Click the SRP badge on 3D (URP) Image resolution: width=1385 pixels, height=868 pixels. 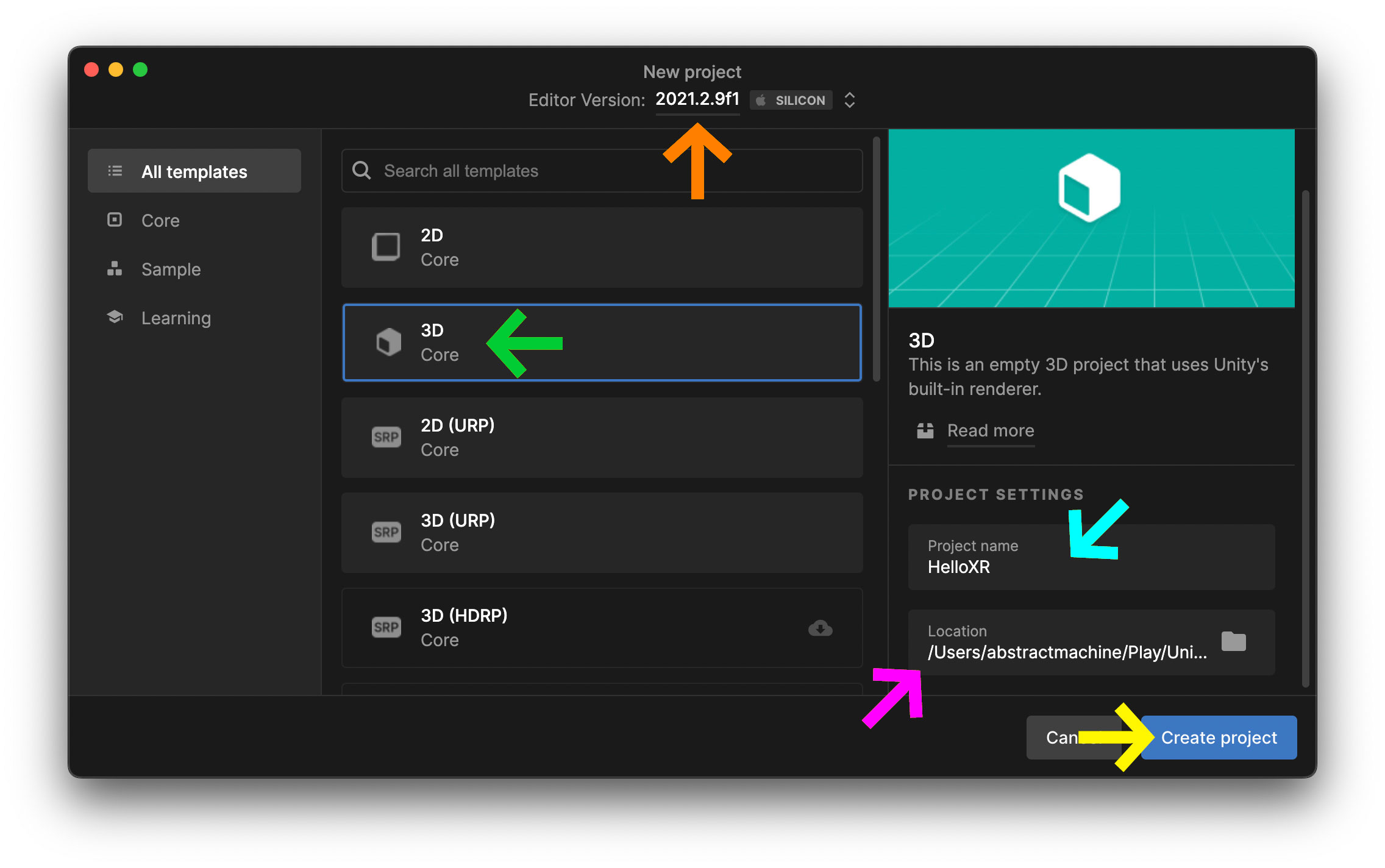tap(386, 532)
